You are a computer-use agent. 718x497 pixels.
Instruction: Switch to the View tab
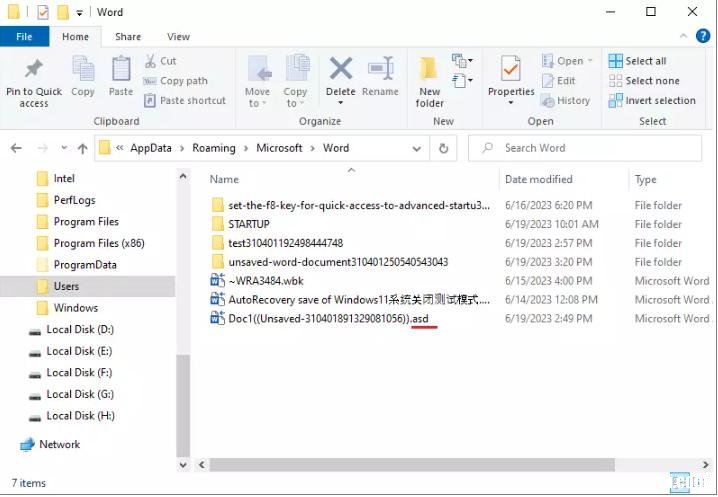pos(178,37)
